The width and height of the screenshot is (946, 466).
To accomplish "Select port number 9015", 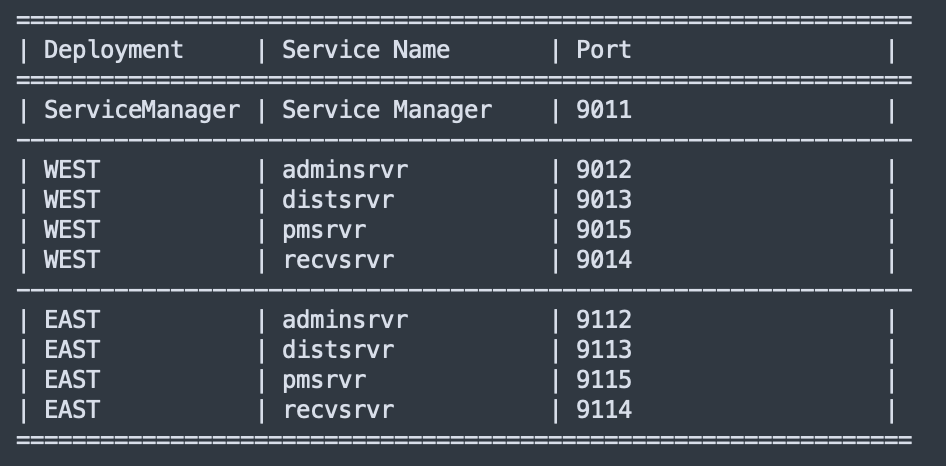I will [x=603, y=230].
